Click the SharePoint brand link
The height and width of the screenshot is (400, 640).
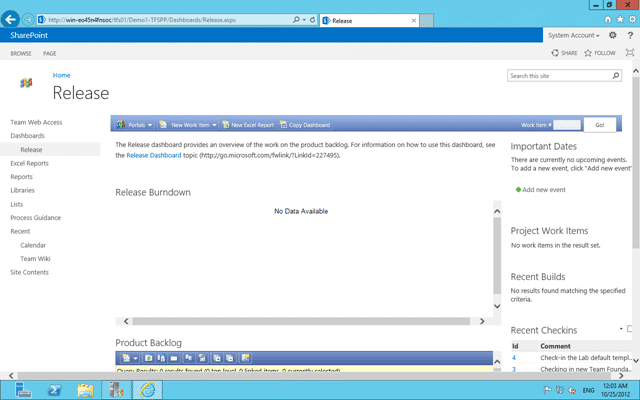click(x=29, y=35)
